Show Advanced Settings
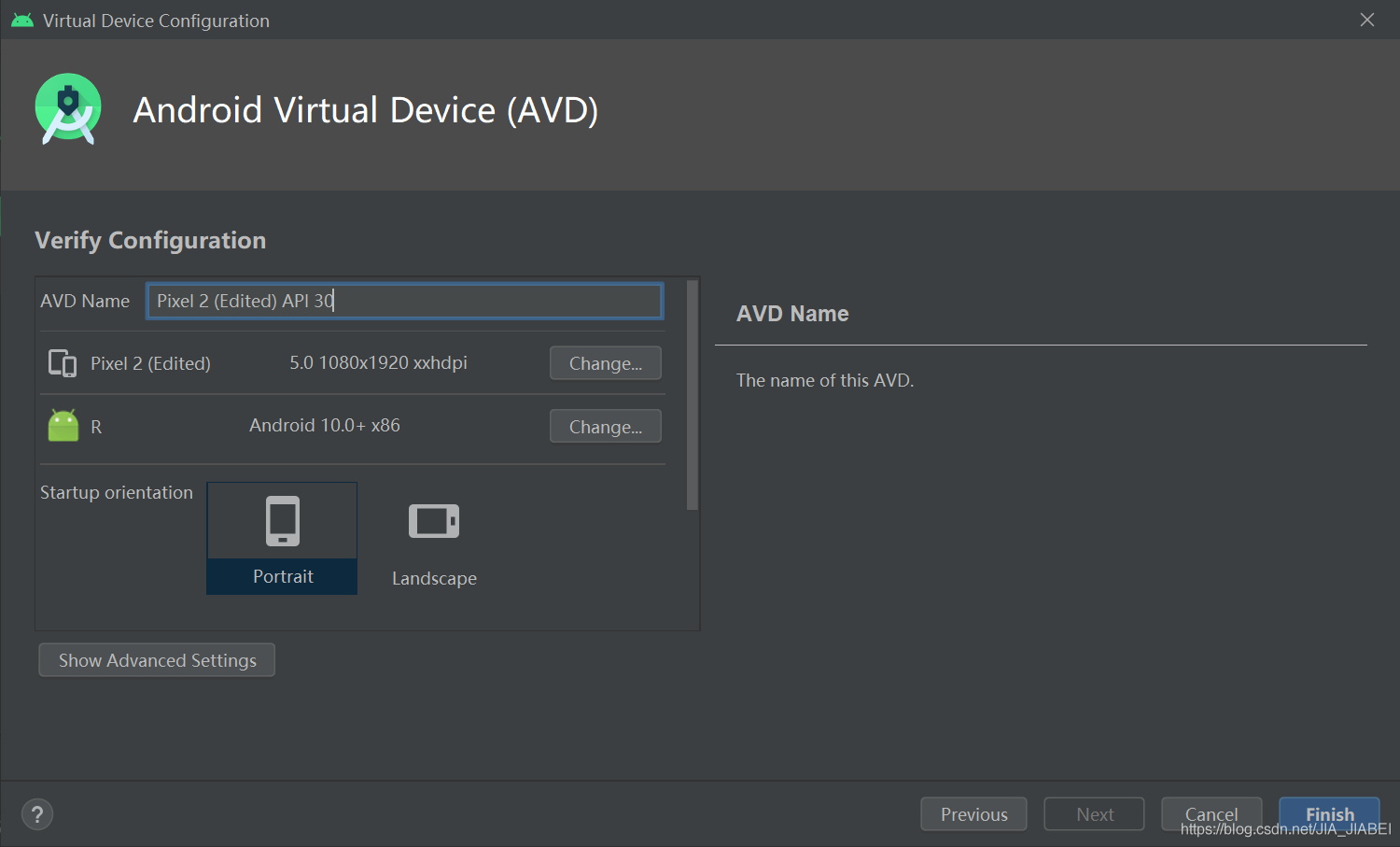The image size is (1400, 847). point(157,660)
